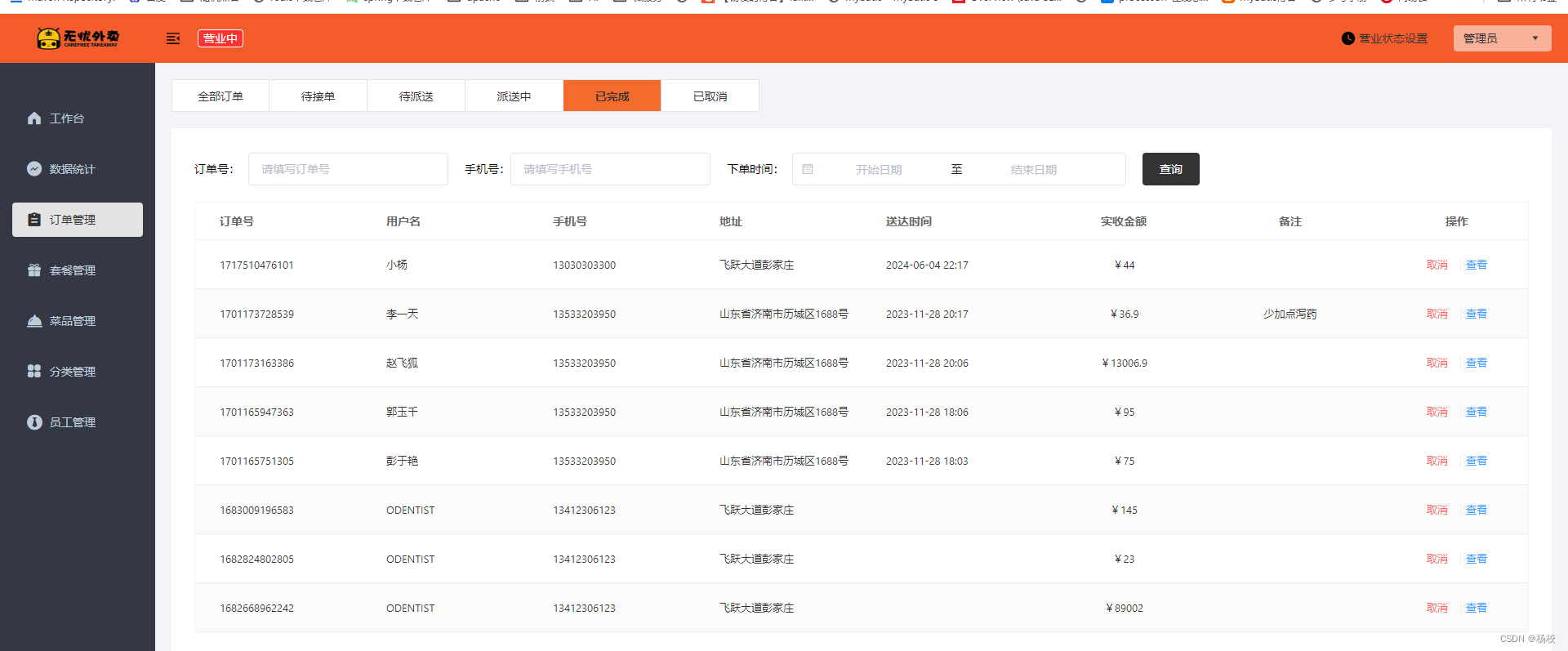Cancel order 1701165947363
Viewport: 1568px width, 651px height.
[x=1437, y=412]
